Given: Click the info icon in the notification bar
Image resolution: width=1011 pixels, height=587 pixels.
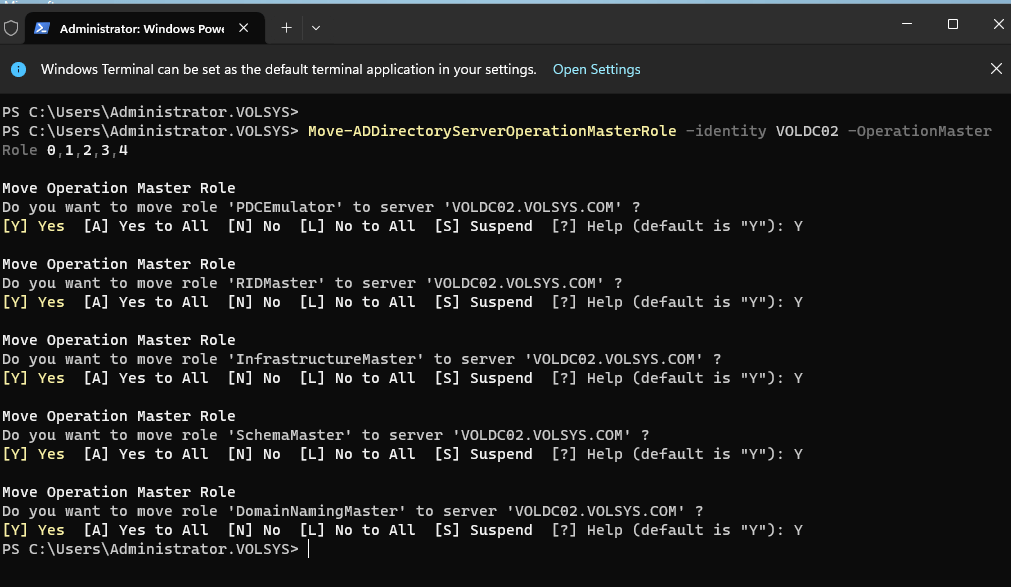Looking at the screenshot, I should (19, 69).
